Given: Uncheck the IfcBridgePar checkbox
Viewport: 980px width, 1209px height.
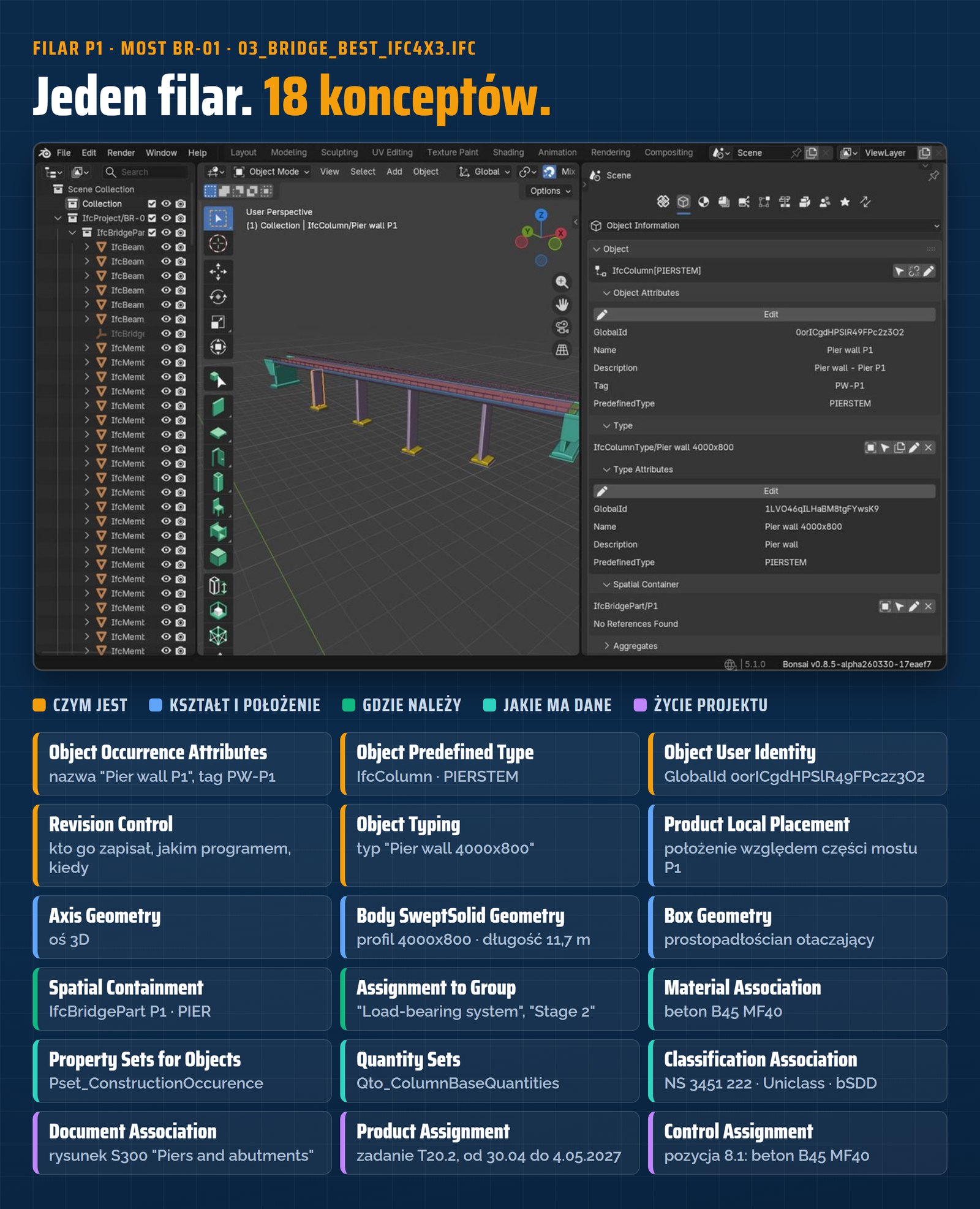Looking at the screenshot, I should [x=152, y=232].
